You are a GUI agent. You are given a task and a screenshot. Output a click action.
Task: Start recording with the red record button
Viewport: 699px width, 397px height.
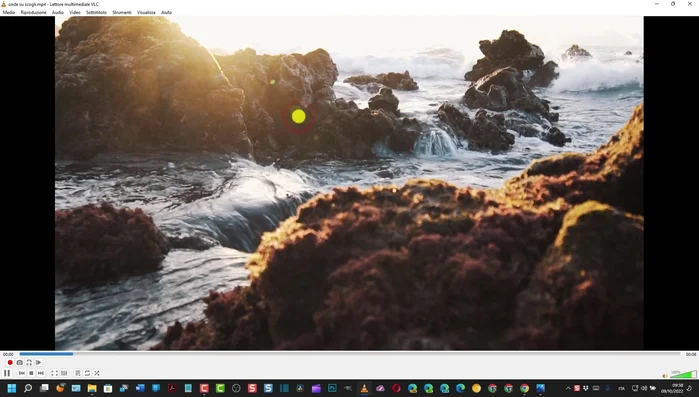click(x=10, y=363)
